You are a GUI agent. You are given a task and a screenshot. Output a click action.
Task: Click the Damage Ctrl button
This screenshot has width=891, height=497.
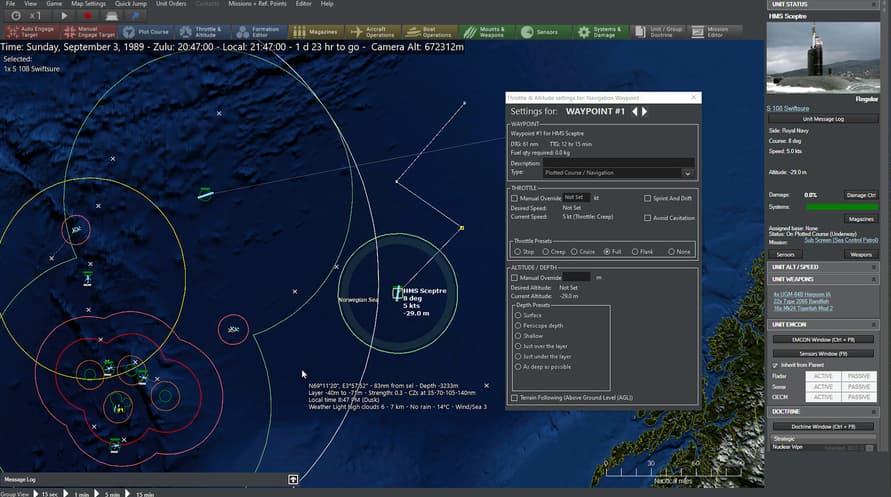coord(861,195)
